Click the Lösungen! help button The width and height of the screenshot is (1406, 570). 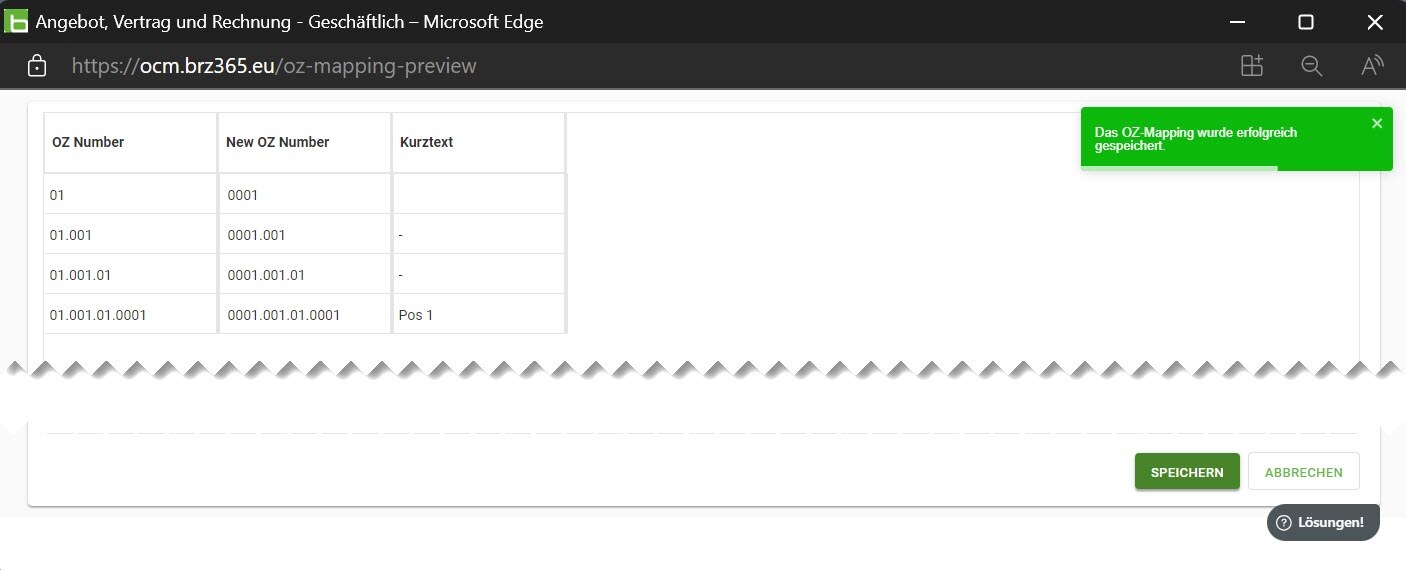click(1322, 522)
